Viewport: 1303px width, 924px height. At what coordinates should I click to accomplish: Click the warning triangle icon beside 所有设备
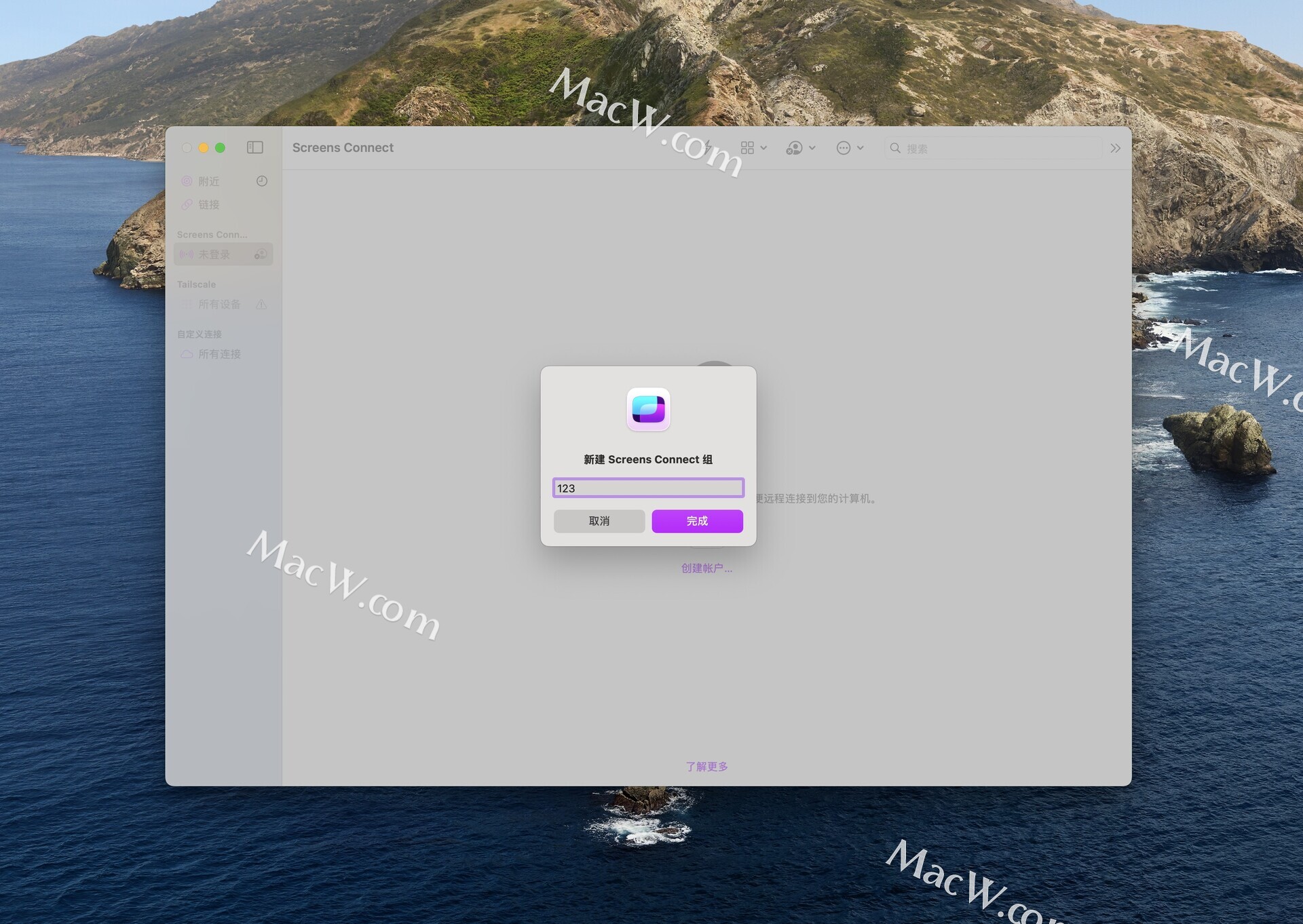coord(261,305)
